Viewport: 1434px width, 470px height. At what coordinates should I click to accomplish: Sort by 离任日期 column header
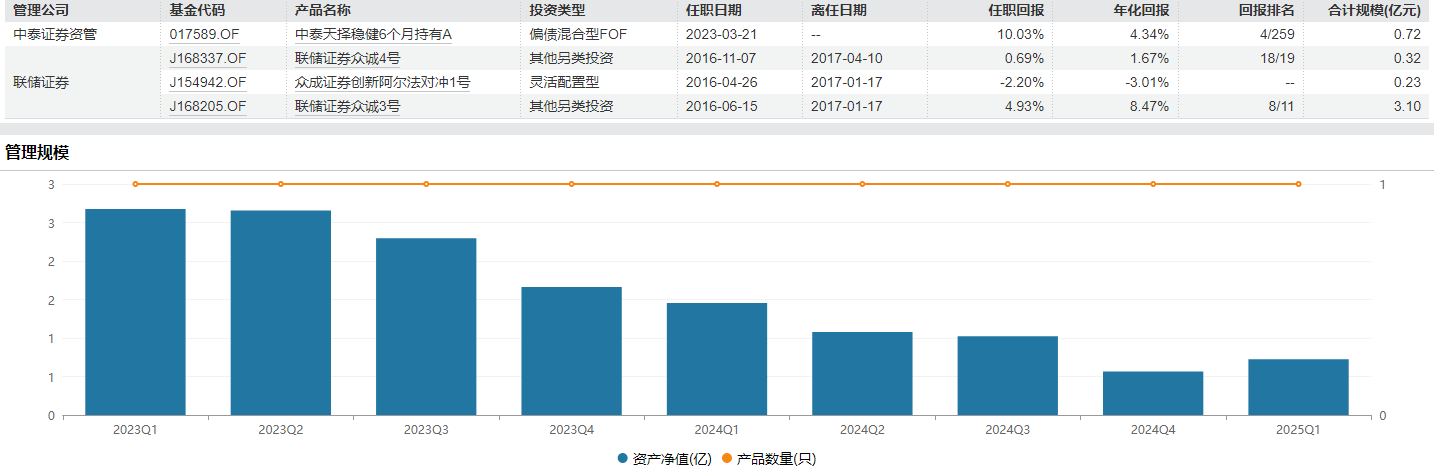(839, 10)
